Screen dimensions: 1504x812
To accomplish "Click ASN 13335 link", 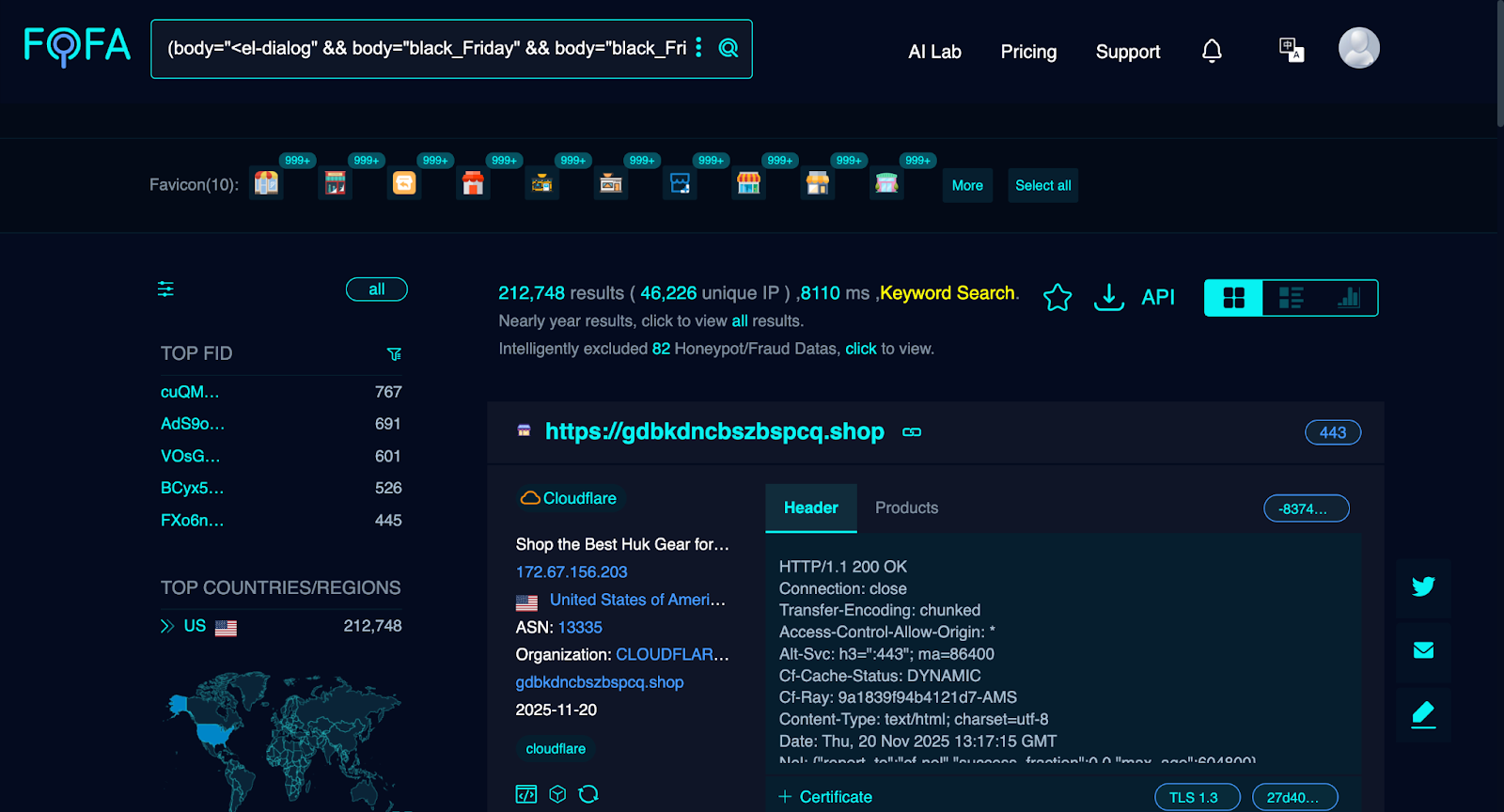I will point(580,628).
